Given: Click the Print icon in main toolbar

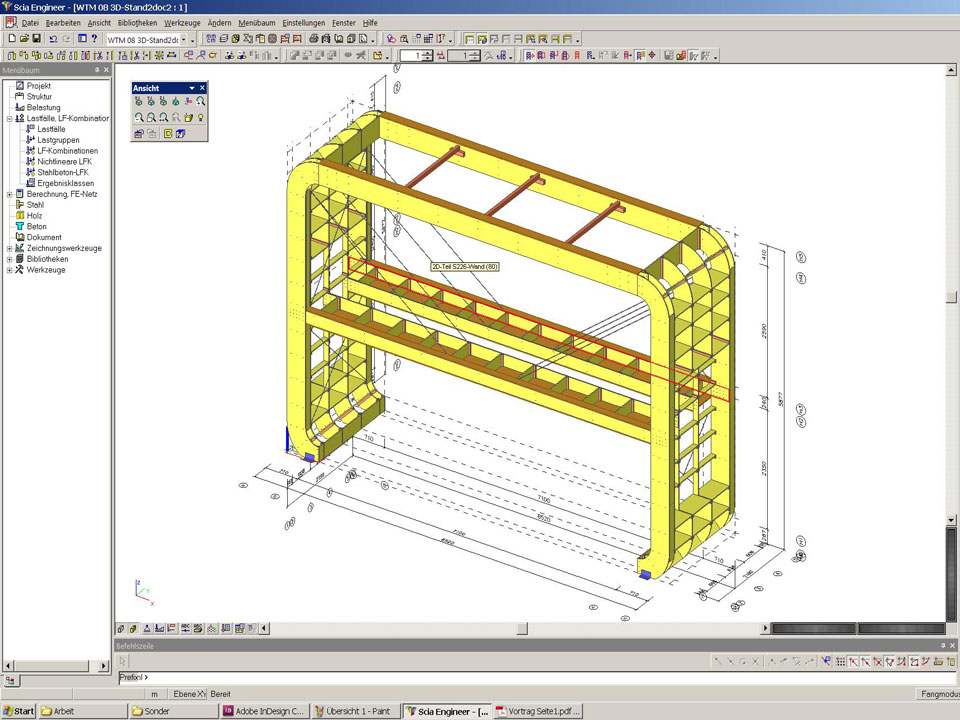Looking at the screenshot, I should [x=314, y=39].
